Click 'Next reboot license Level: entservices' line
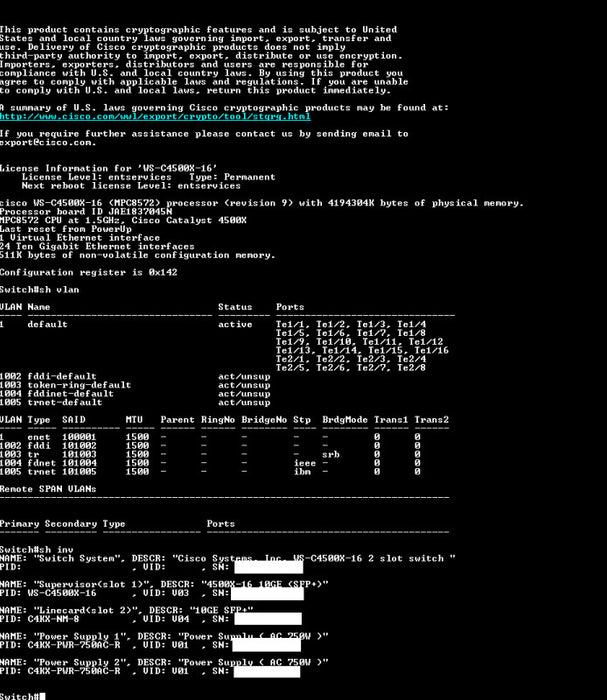Viewport: 607px width, 700px height. [131, 186]
